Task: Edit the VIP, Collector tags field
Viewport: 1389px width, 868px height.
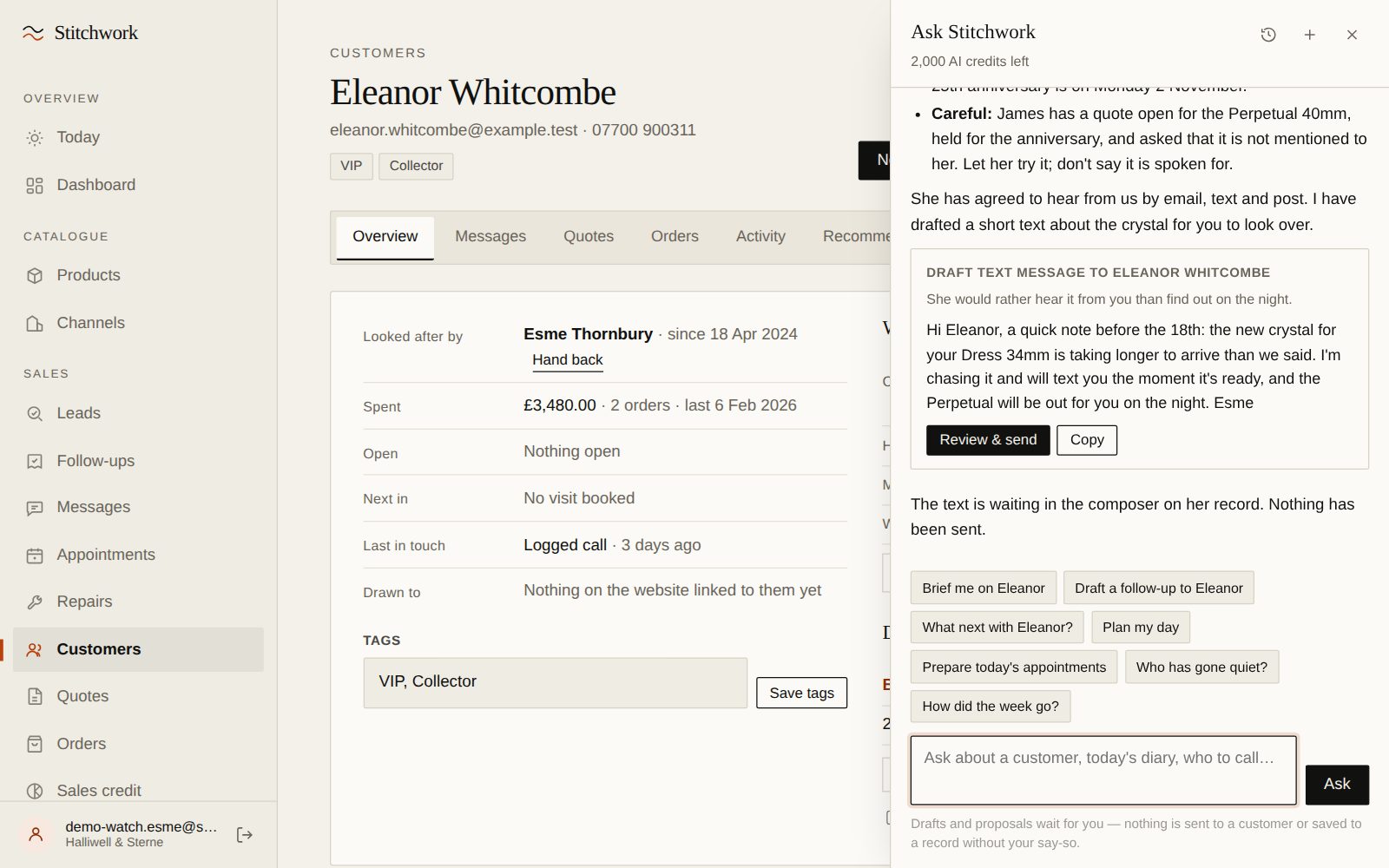Action: coord(556,683)
